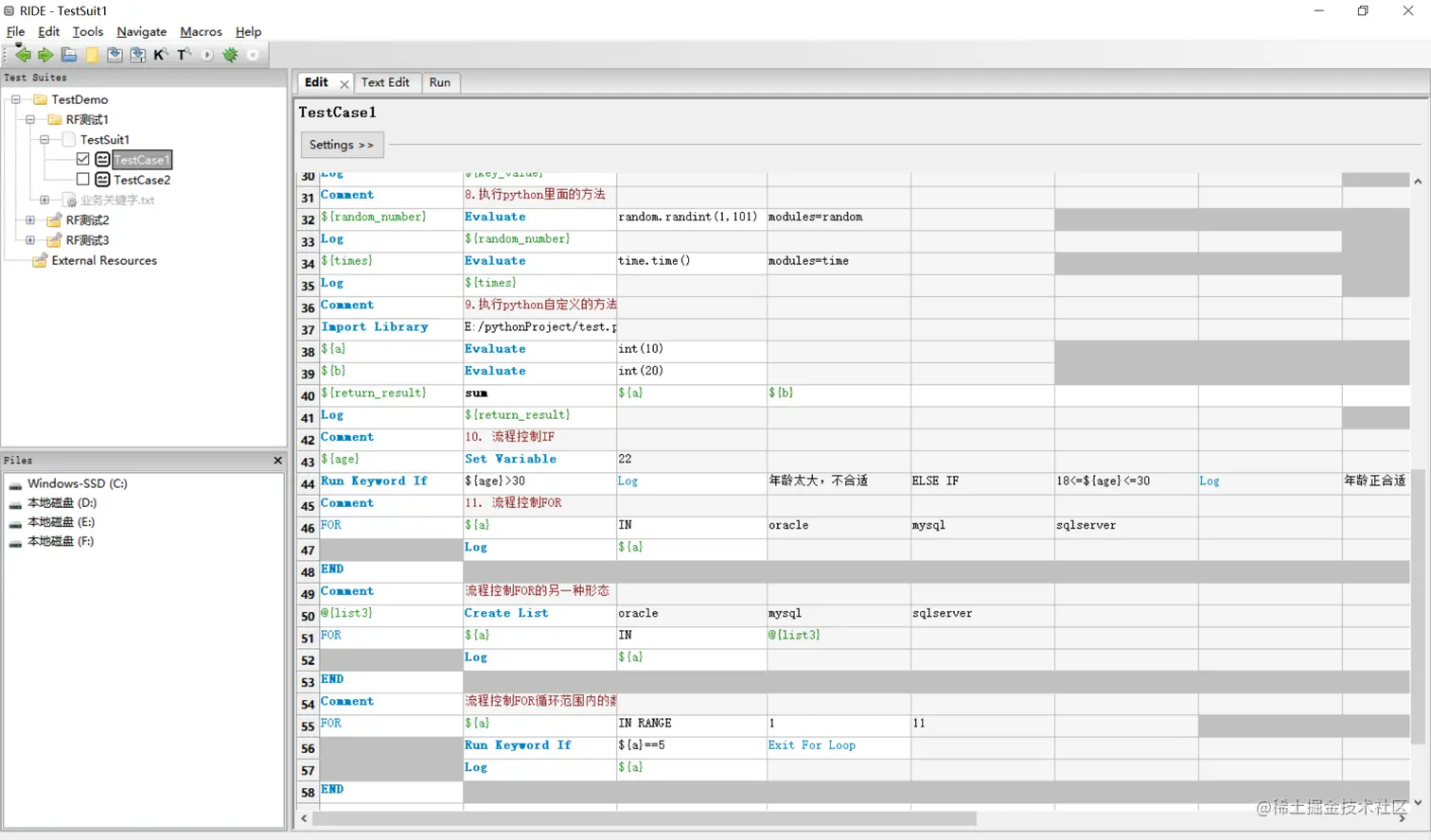Click the 'Exit For Loop' cell in row 56
The image size is (1431, 840).
pos(839,746)
